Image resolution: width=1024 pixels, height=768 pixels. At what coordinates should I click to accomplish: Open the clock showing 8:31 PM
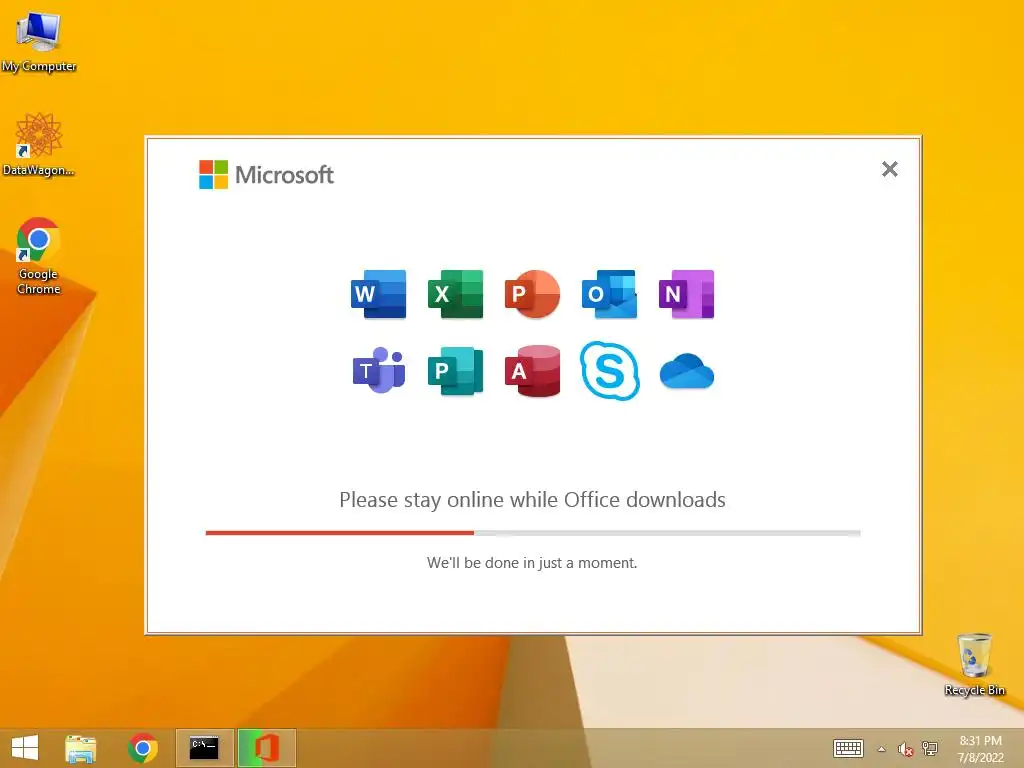(980, 748)
